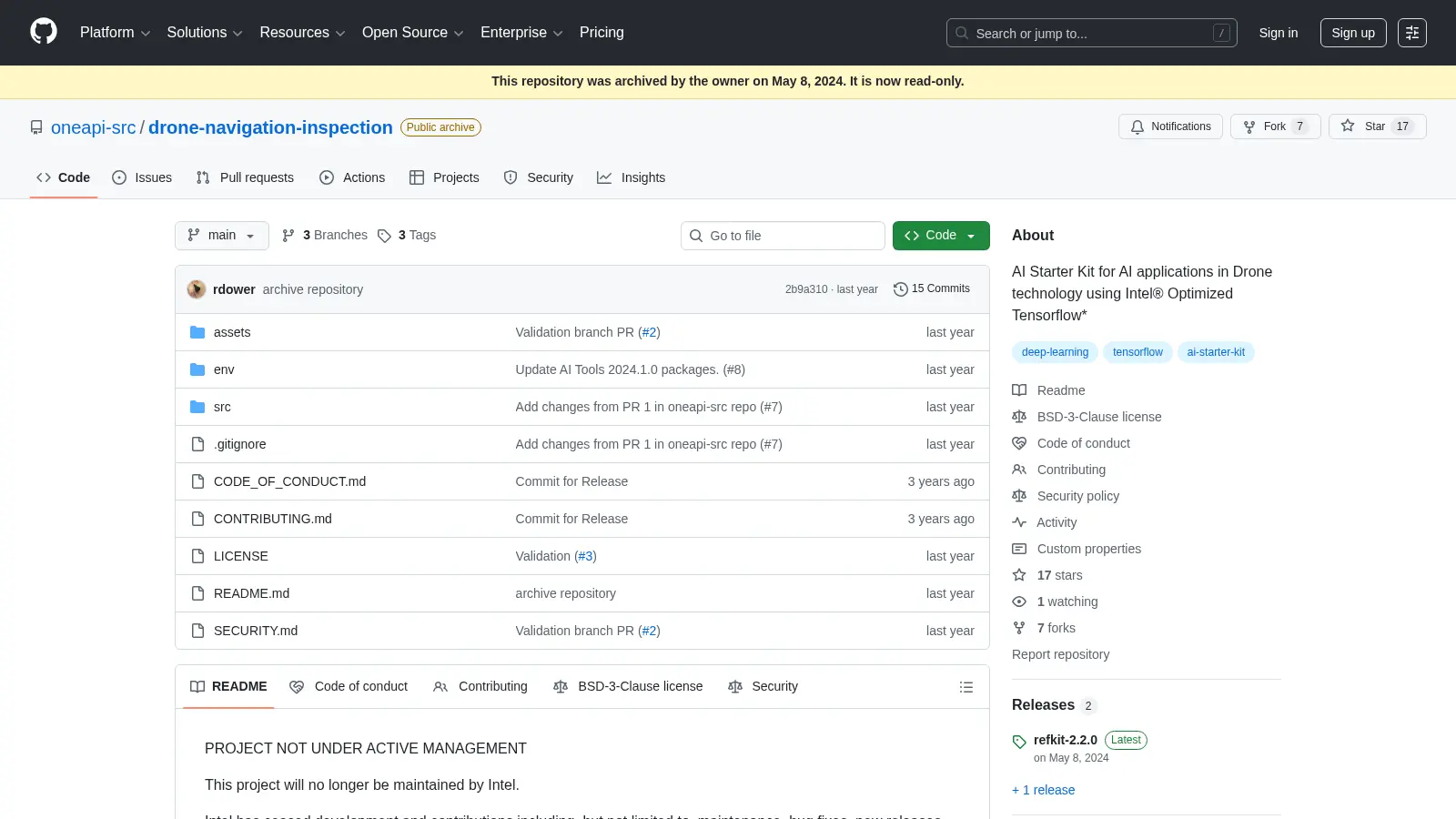The height and width of the screenshot is (819, 1456).
Task: Select the BSD-3-Clause license README tab
Action: coord(628,687)
